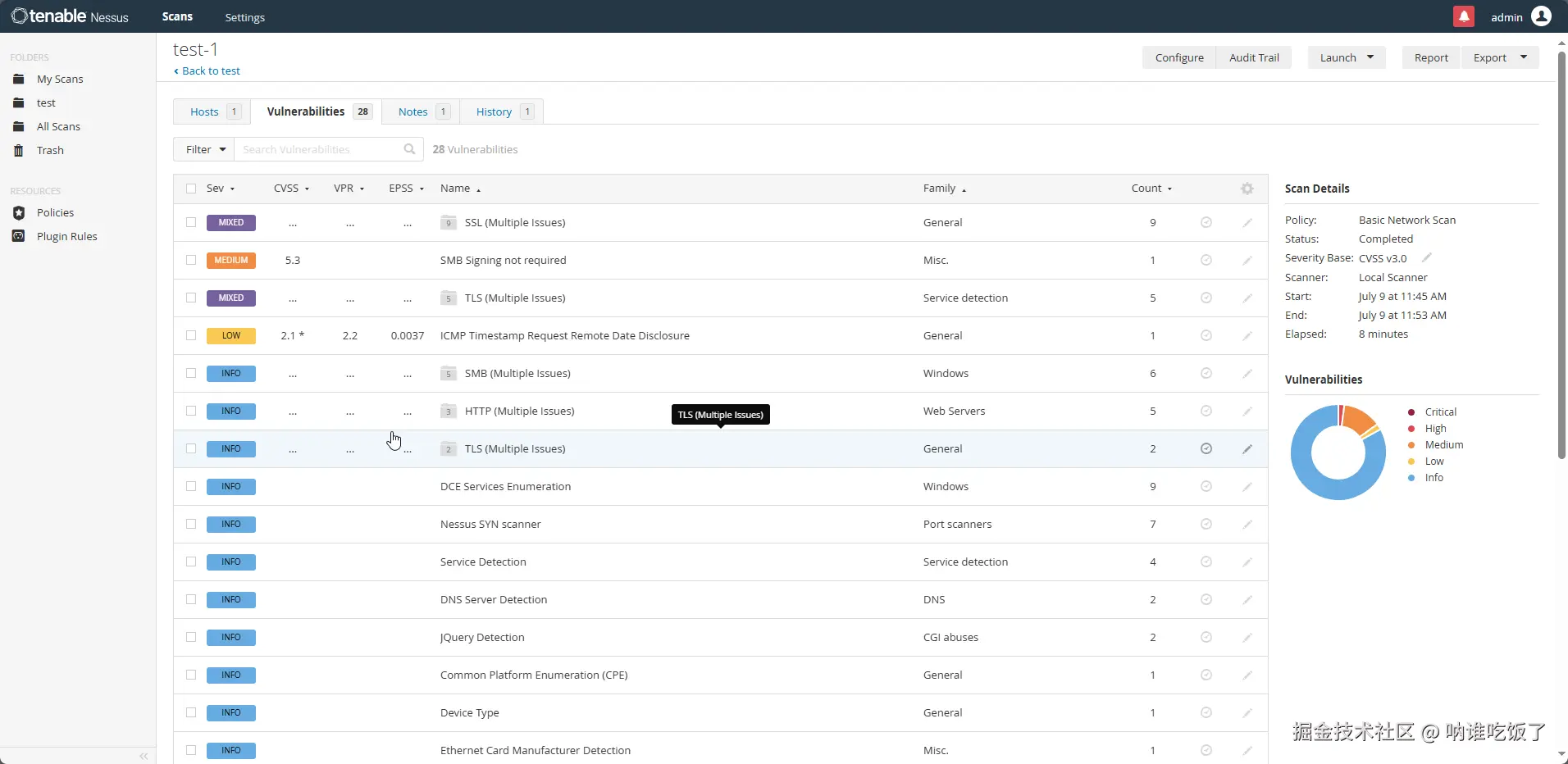Click the circle check for ICMP Timestamp row

[x=1206, y=335]
